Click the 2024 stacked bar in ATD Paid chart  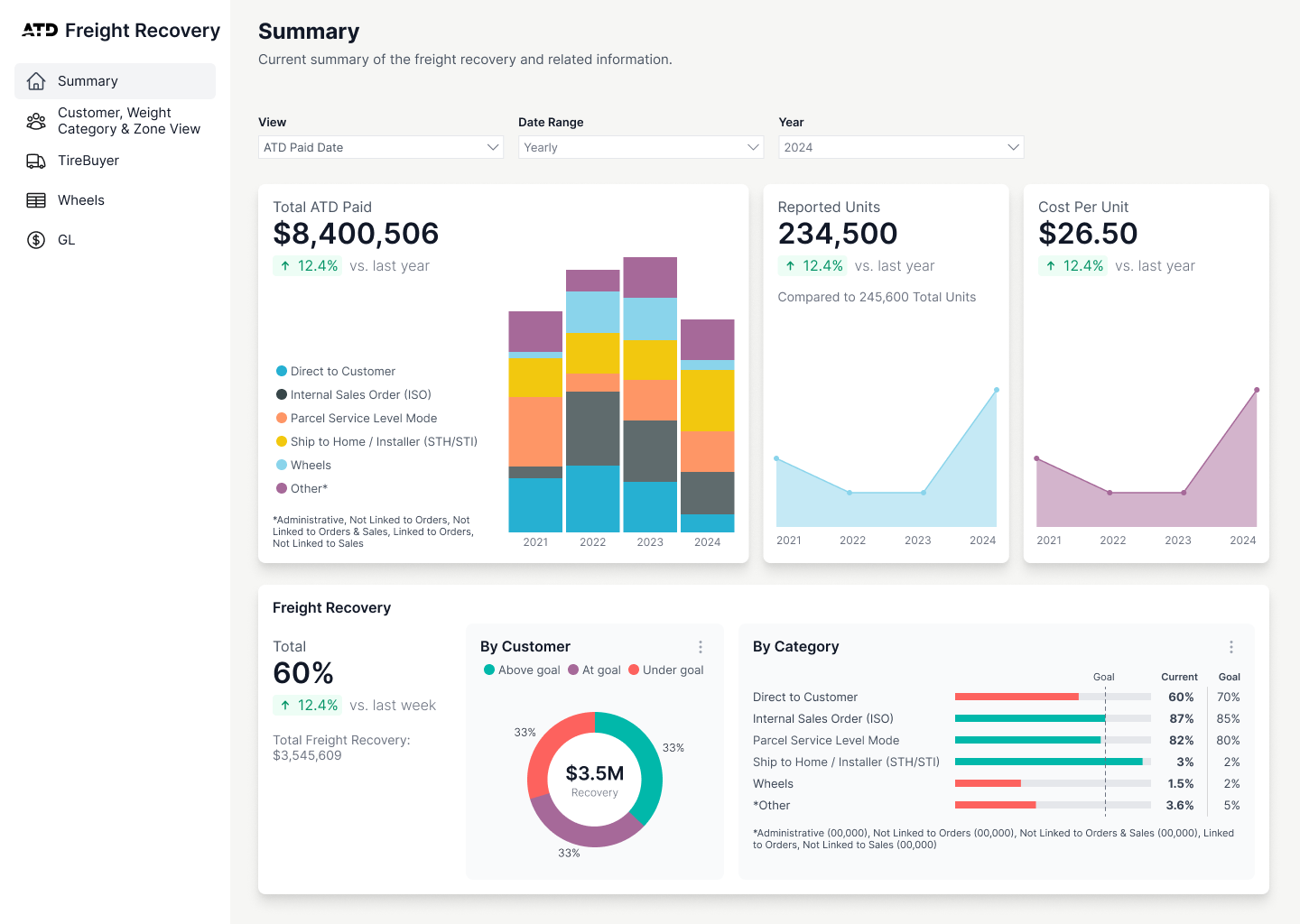(x=707, y=426)
